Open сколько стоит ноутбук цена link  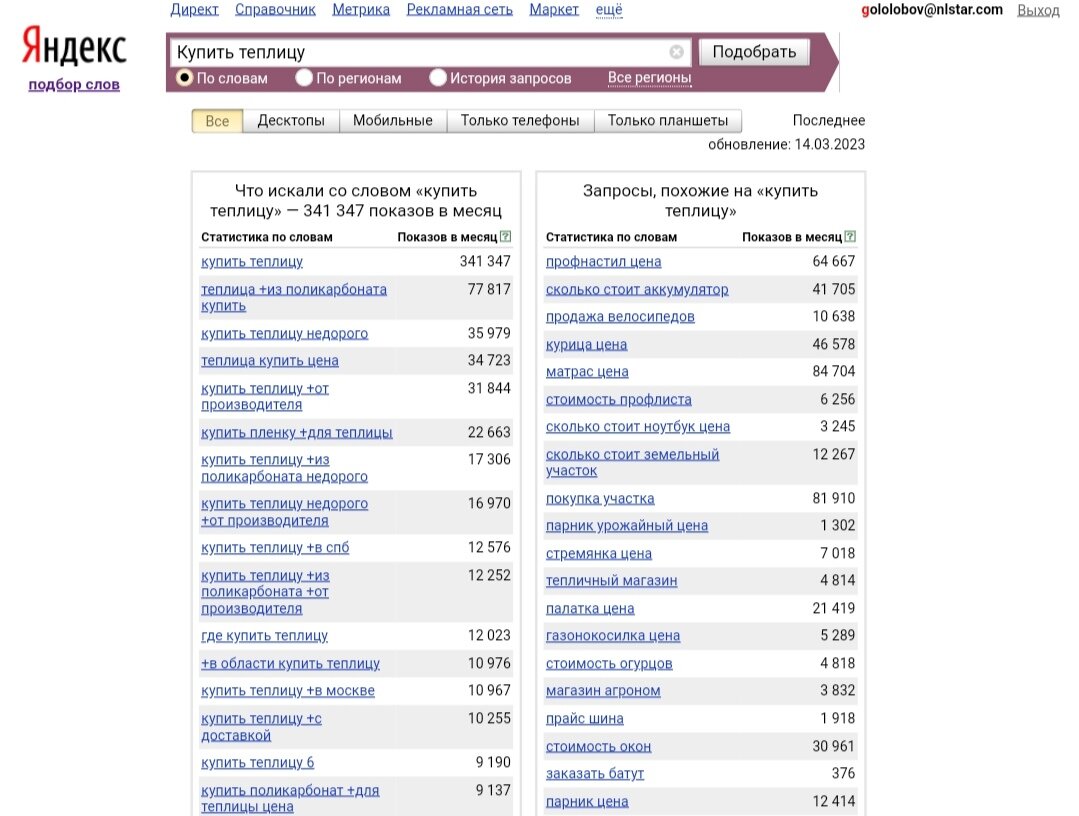pos(638,427)
